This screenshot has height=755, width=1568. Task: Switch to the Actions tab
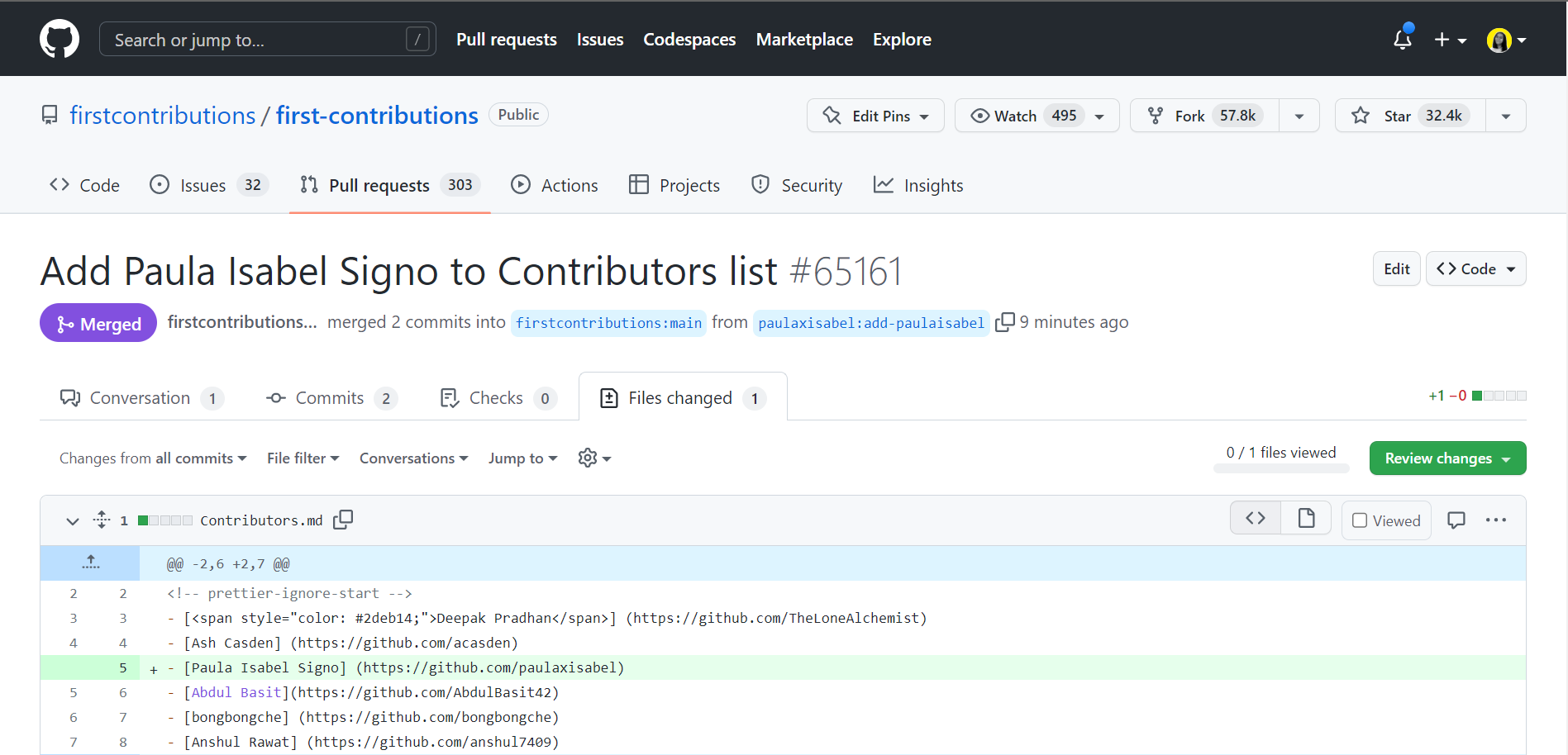click(x=555, y=185)
